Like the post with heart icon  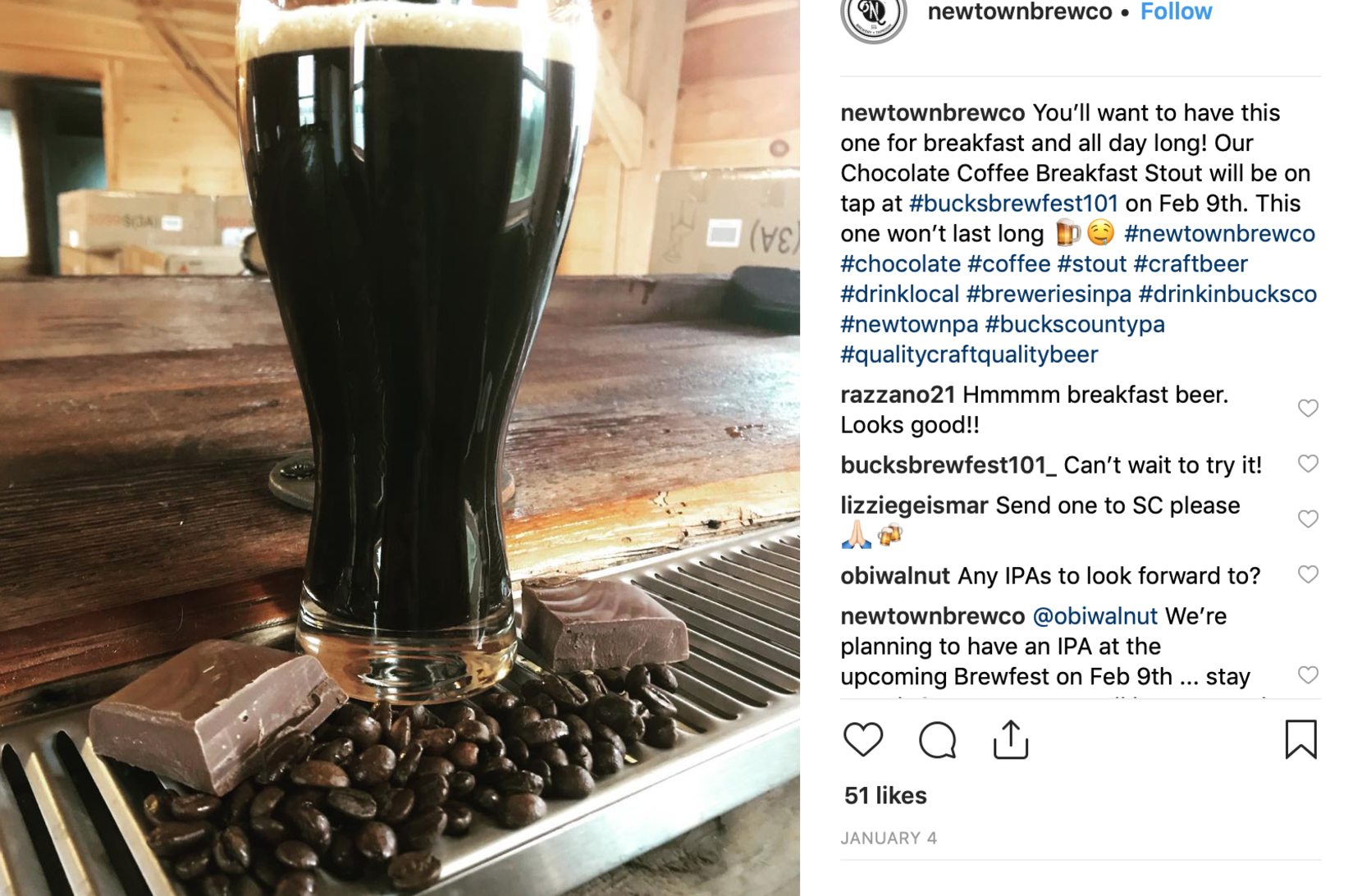pos(862,739)
